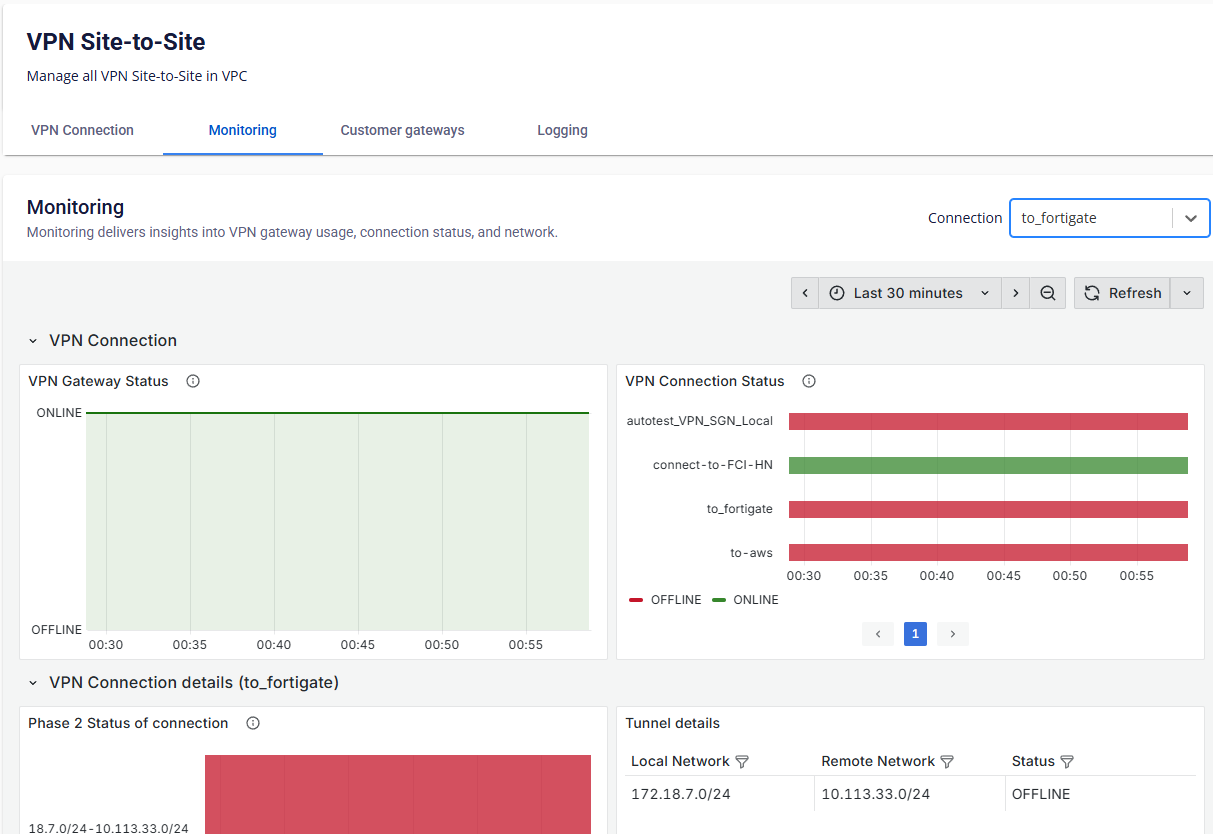Toggle ONLINE series in chart legend

[745, 600]
